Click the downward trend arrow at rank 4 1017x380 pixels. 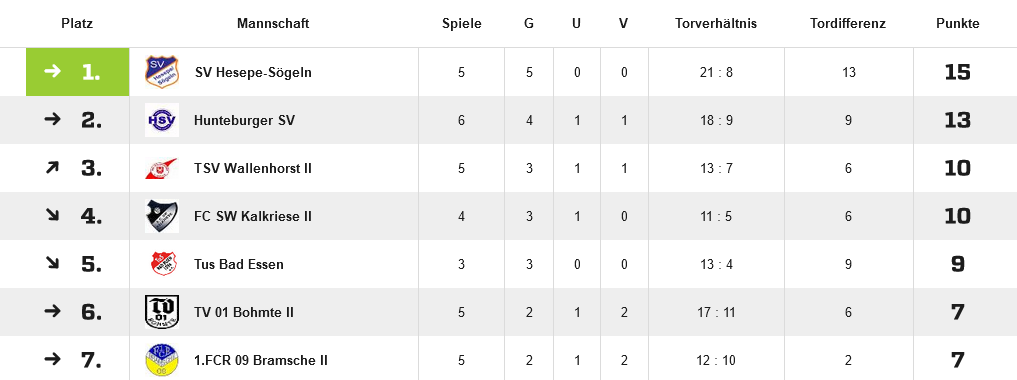tap(53, 215)
